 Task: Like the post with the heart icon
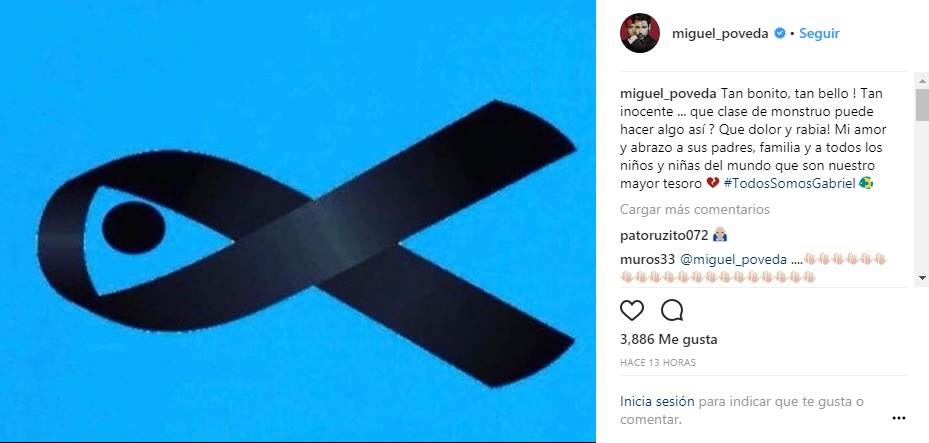(632, 310)
